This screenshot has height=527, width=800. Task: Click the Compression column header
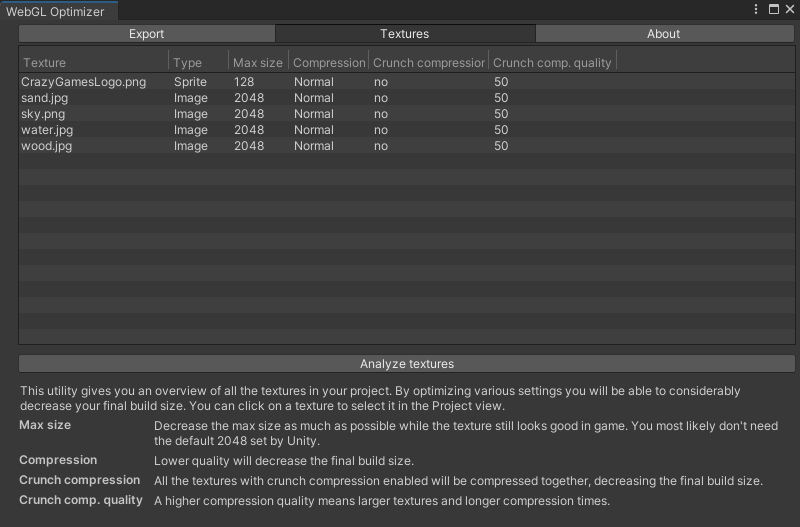click(329, 63)
